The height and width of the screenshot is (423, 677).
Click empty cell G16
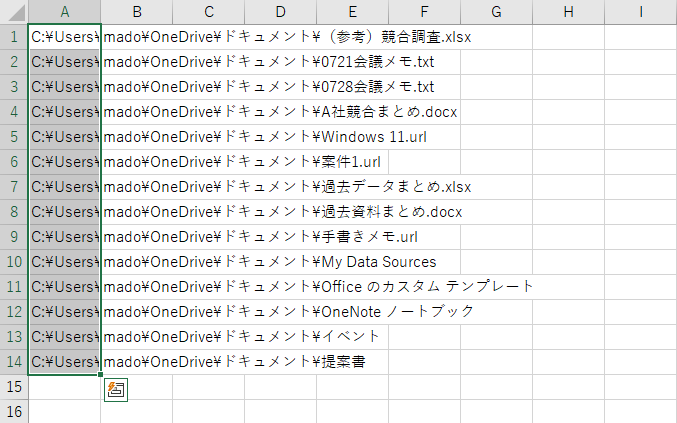[x=497, y=412]
